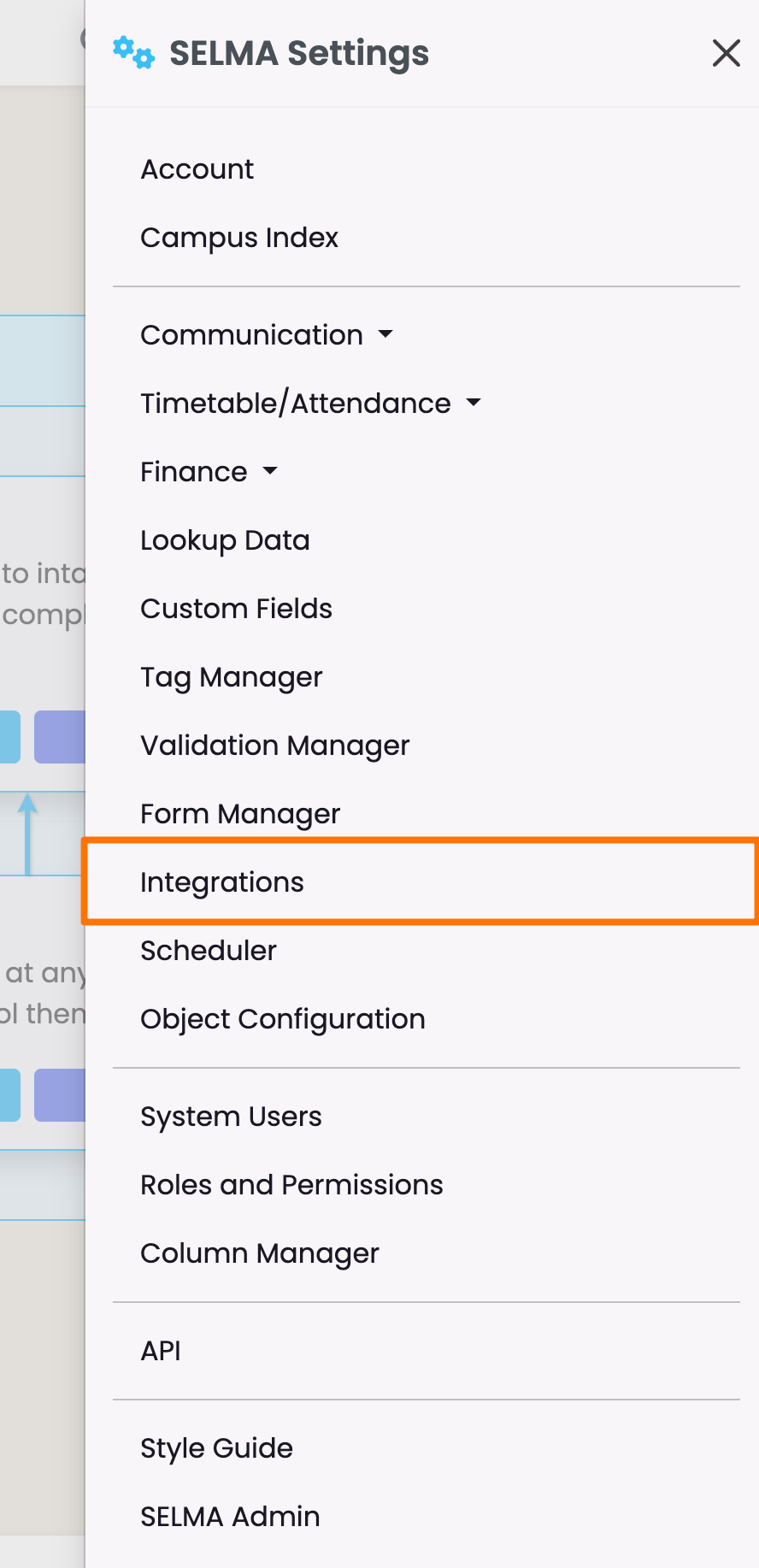The width and height of the screenshot is (759, 1568).
Task: Go to Campus Index
Action: [x=238, y=238]
